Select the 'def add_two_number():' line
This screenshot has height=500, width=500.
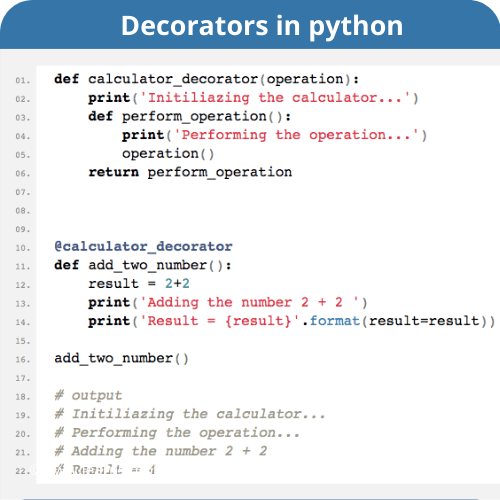(143, 266)
